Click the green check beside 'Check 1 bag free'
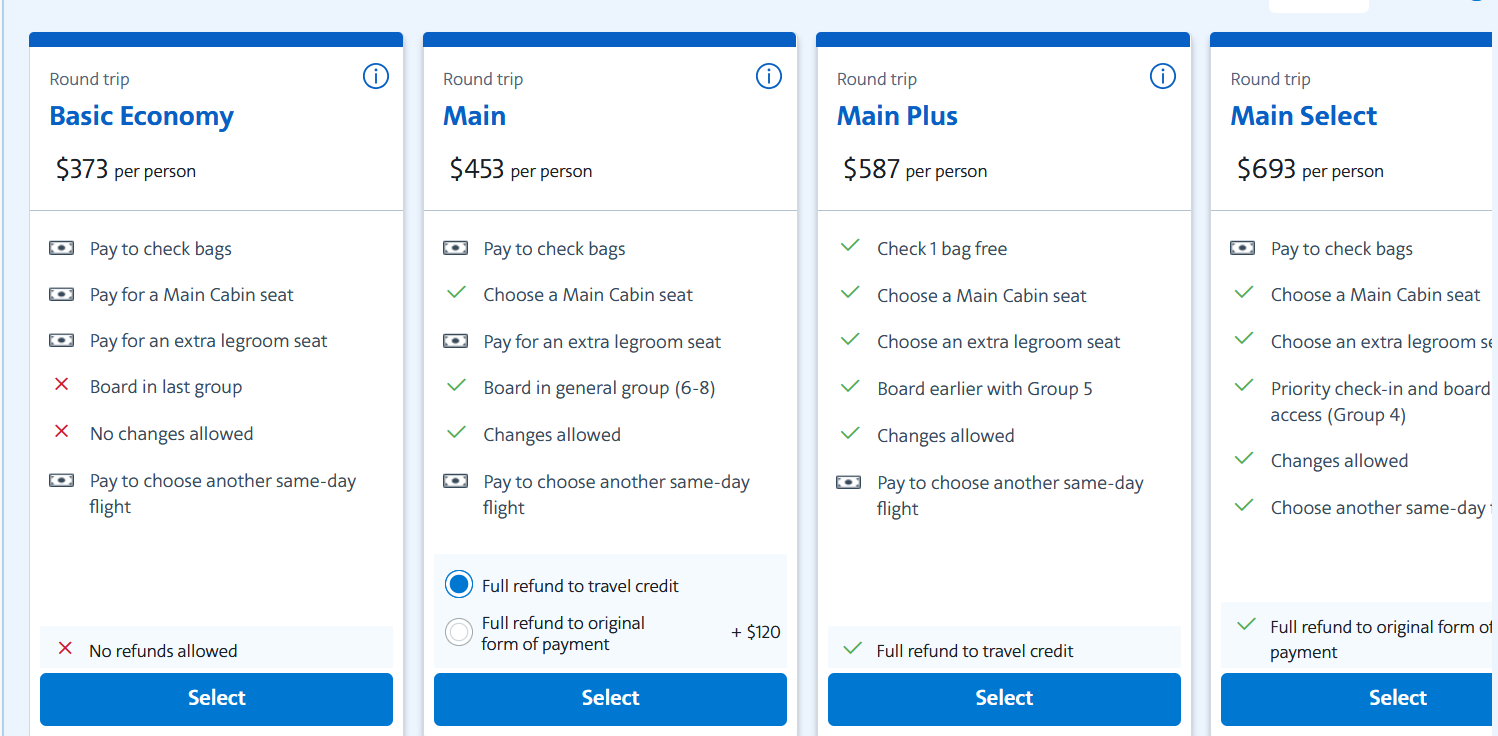 (x=849, y=246)
